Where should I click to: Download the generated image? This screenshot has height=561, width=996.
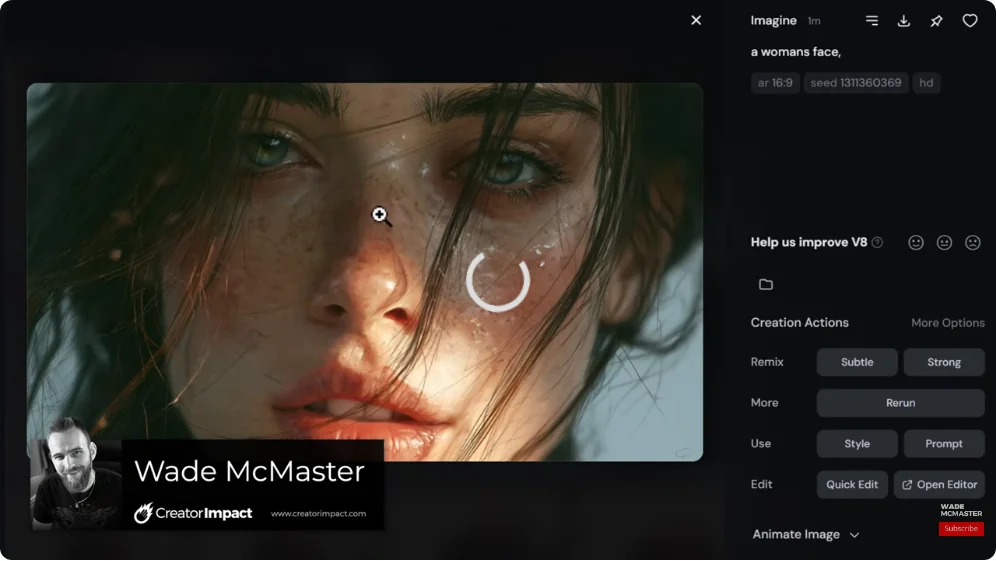click(903, 21)
